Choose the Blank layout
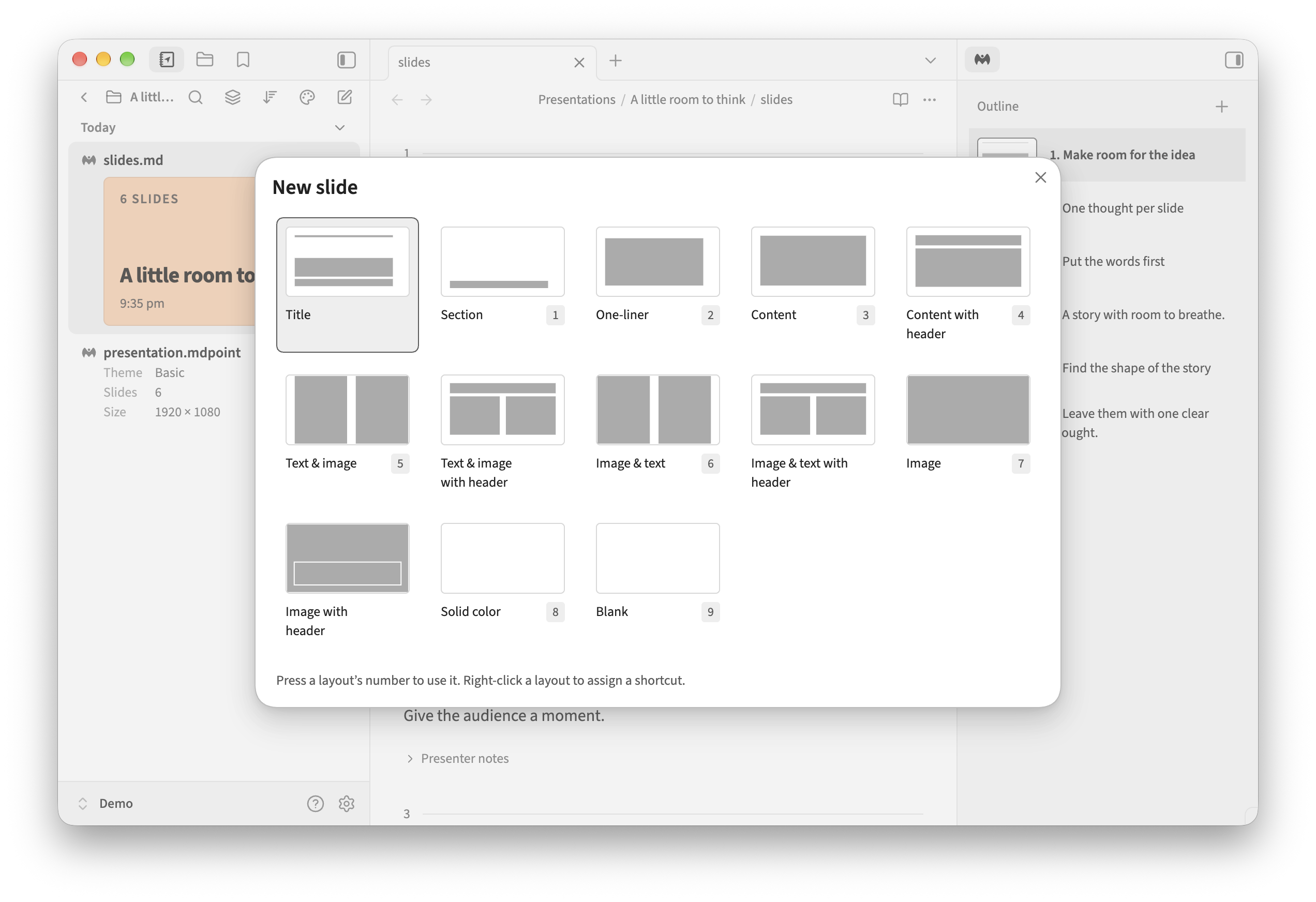This screenshot has height=902, width=1316. 657,581
